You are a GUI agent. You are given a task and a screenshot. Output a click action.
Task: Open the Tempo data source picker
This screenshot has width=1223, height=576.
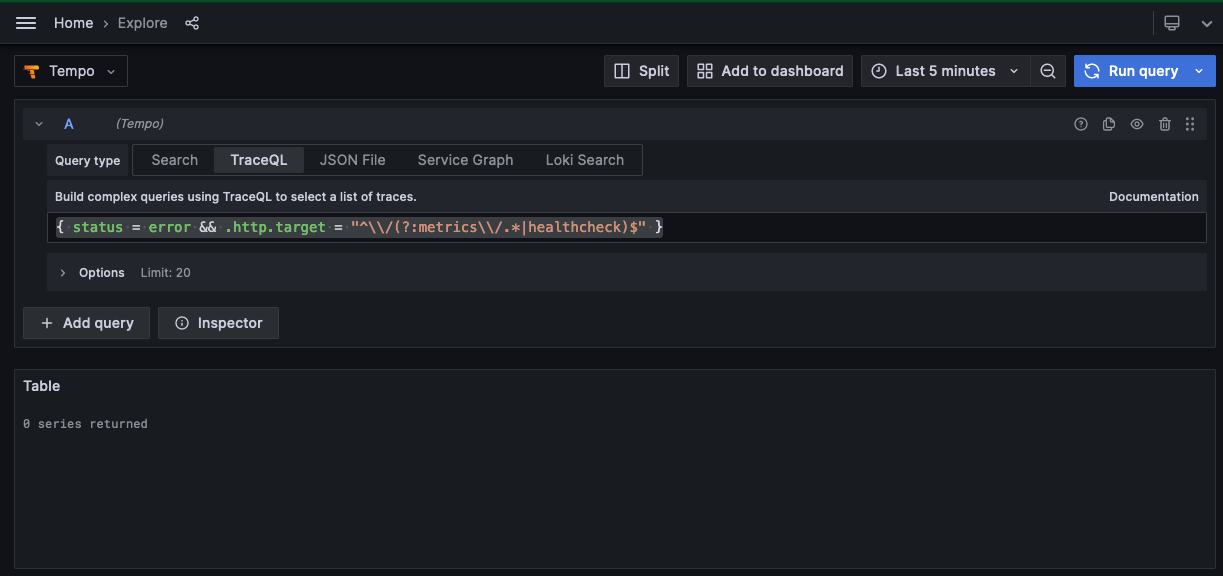point(70,71)
